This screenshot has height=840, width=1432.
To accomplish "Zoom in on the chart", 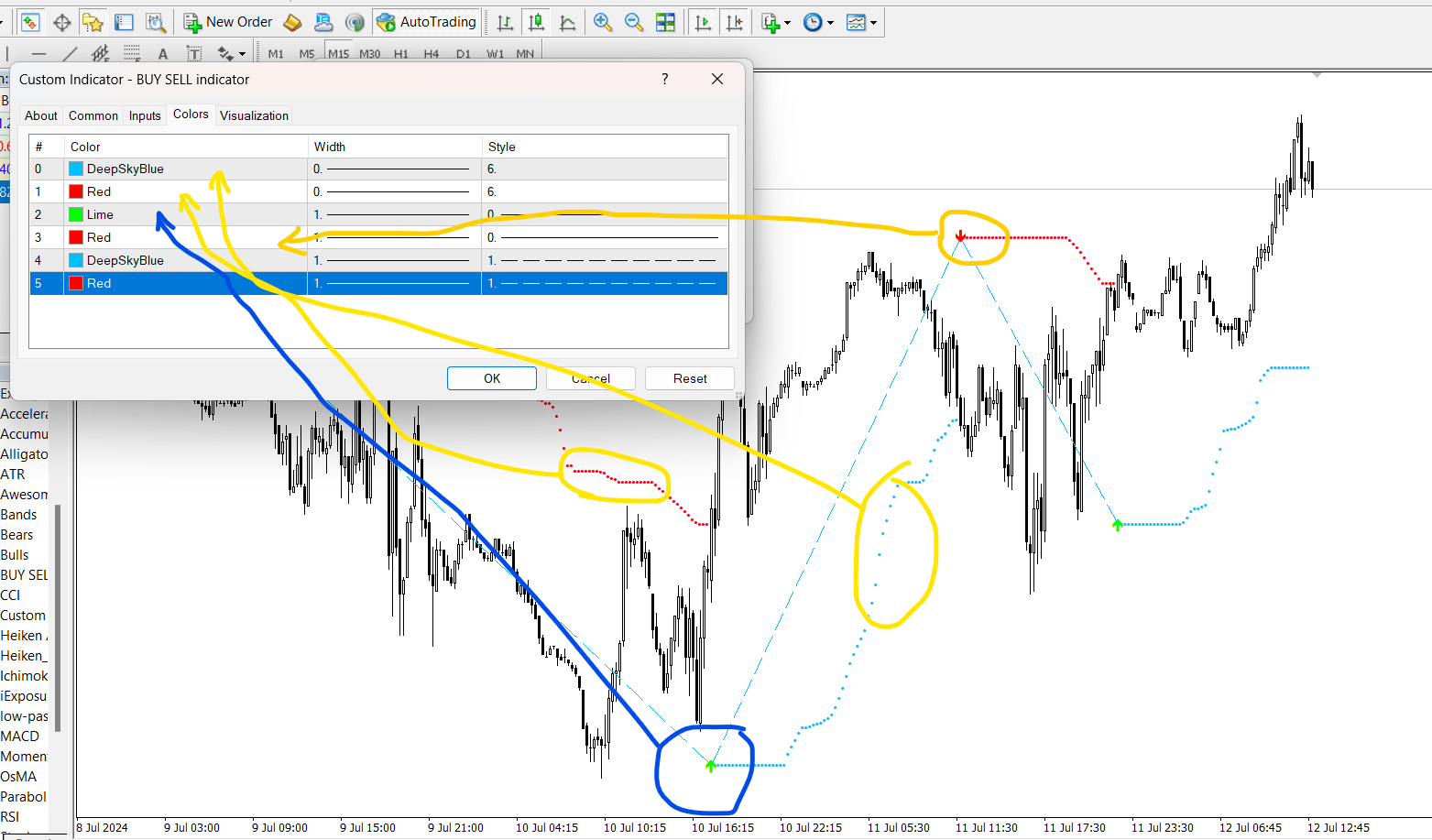I will (603, 22).
